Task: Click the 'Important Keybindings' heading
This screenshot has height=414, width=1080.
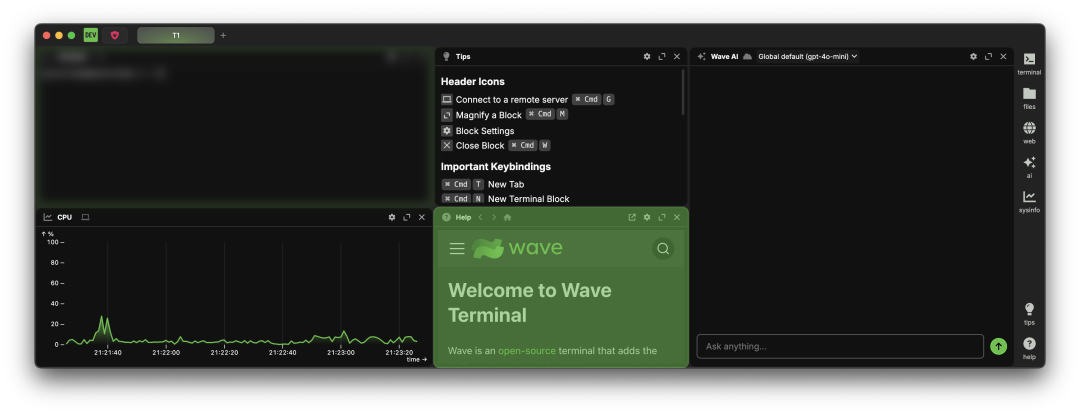Action: pos(496,167)
